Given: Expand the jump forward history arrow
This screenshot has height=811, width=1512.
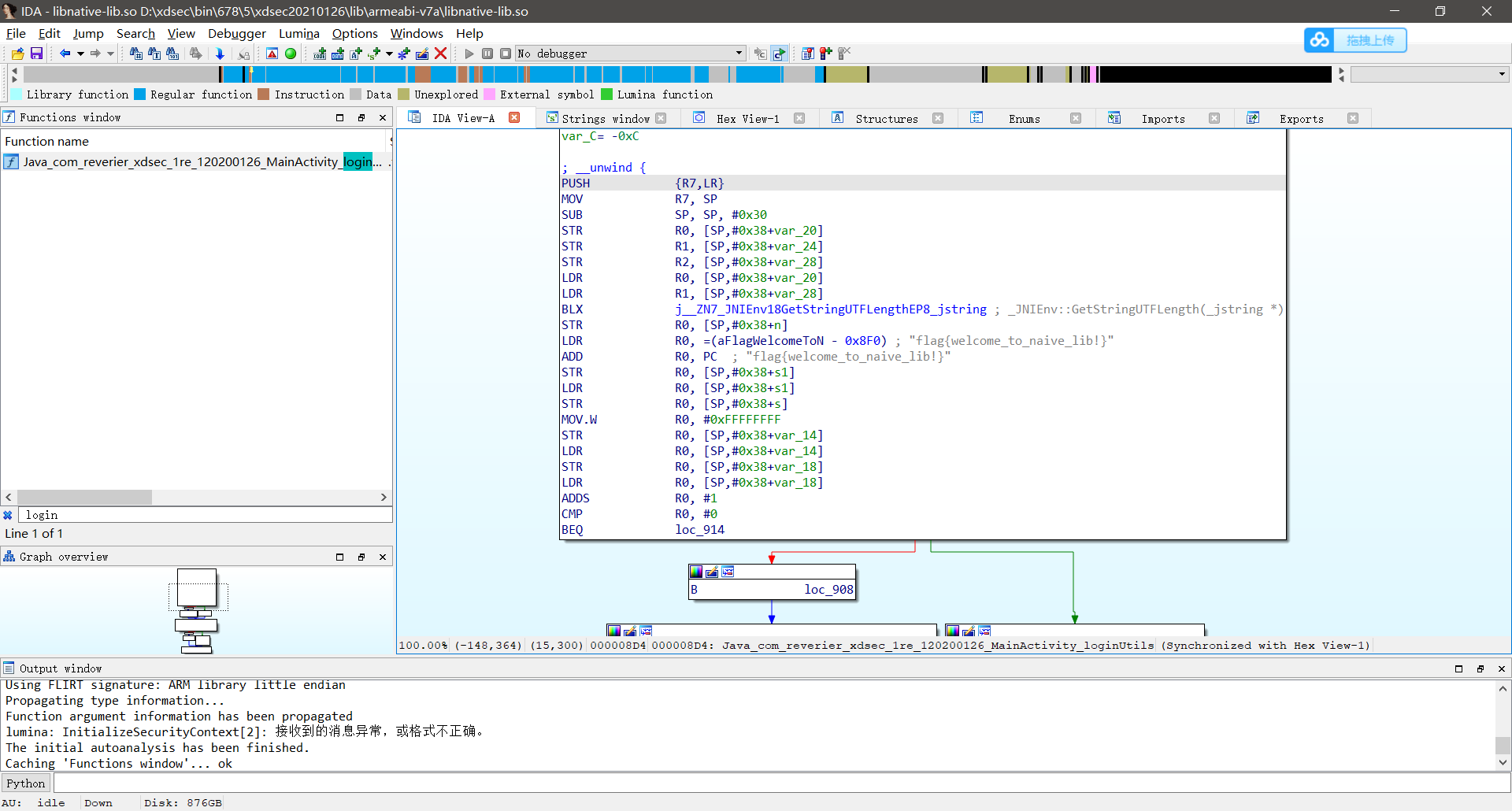Looking at the screenshot, I should point(110,54).
